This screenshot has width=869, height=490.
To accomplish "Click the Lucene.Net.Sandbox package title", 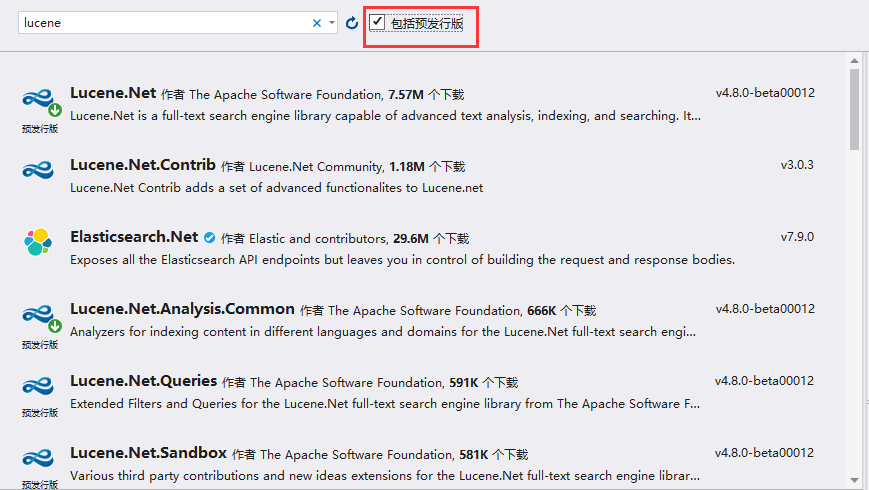I will pos(149,453).
